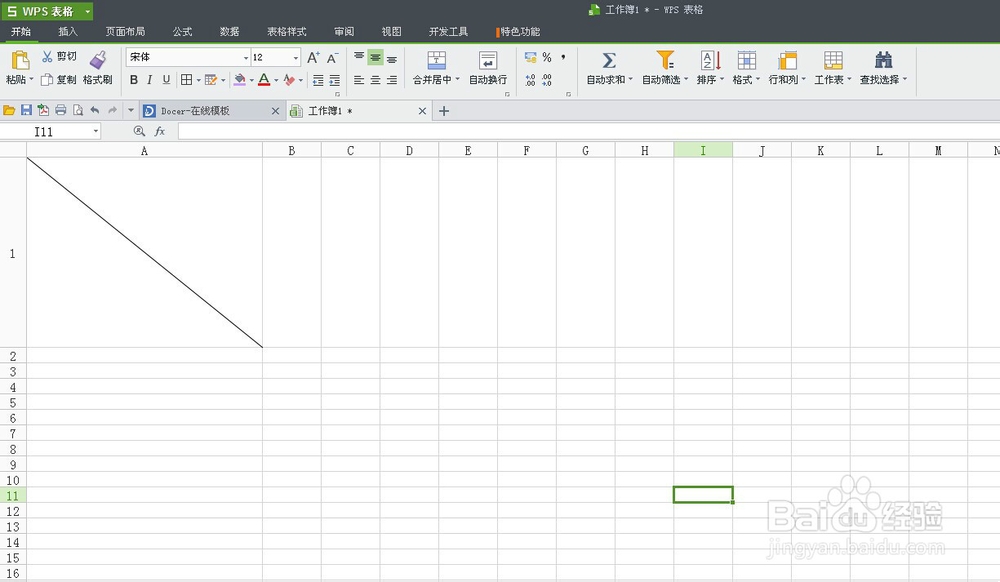Screen dimensions: 1000x582
Task: Click the Rows and Columns (行和列) button
Action: pos(787,69)
